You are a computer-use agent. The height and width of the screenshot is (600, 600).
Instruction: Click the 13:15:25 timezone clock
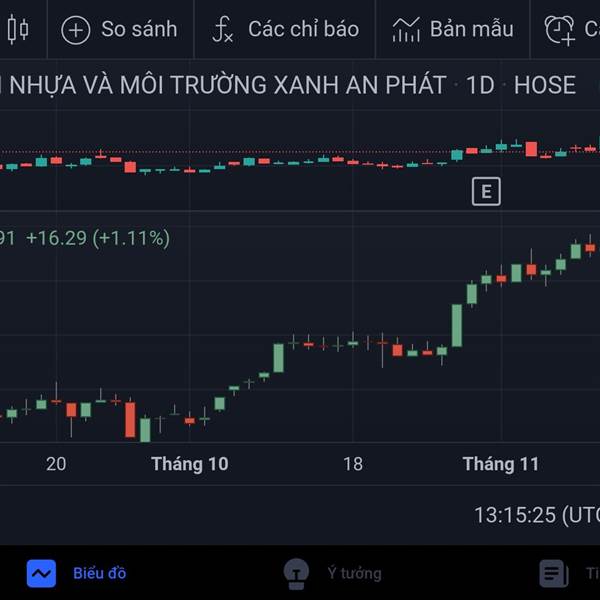click(537, 515)
